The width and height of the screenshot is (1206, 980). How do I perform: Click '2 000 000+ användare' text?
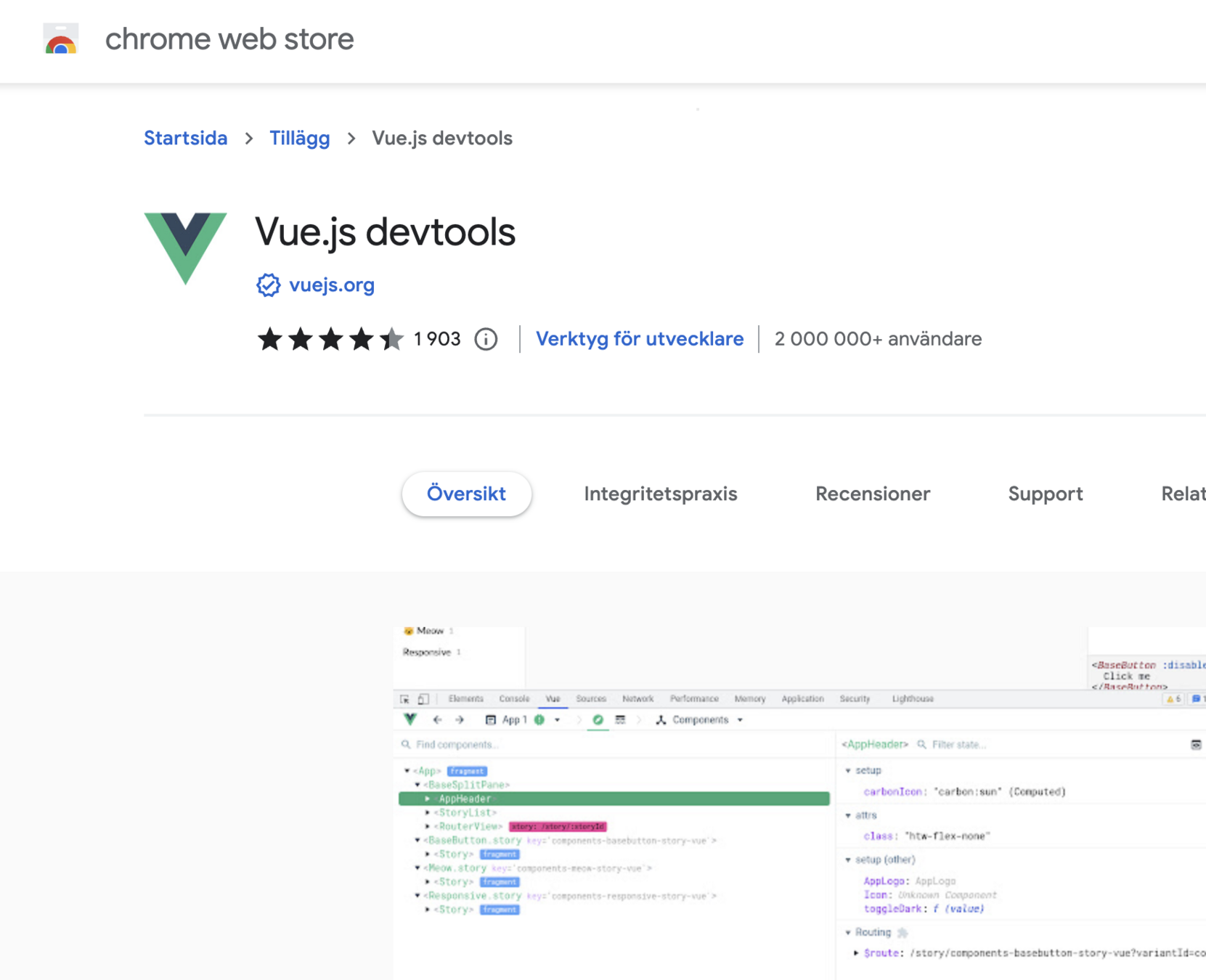[878, 339]
